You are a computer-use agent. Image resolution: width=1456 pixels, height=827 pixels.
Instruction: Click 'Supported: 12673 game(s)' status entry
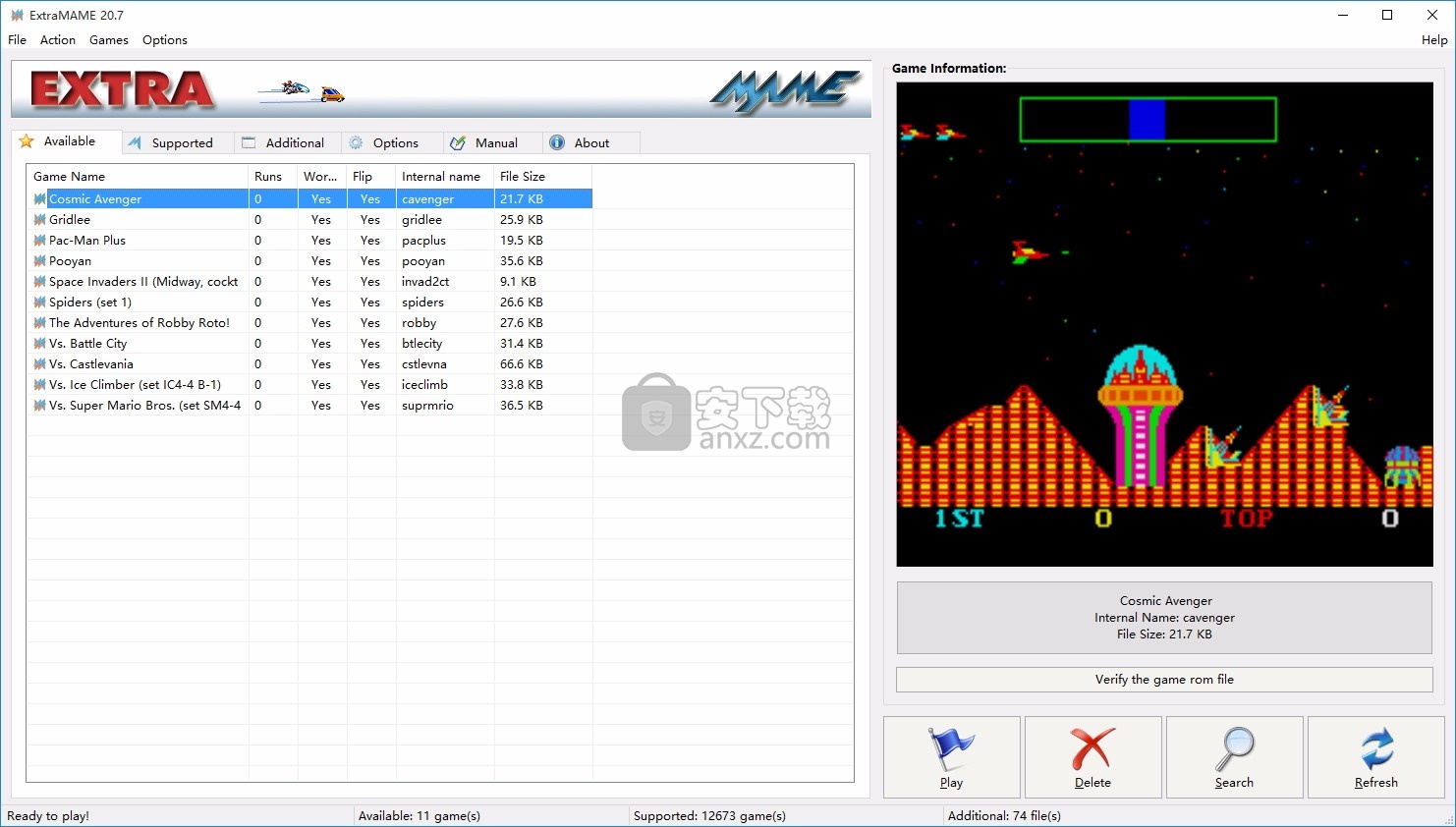click(709, 816)
